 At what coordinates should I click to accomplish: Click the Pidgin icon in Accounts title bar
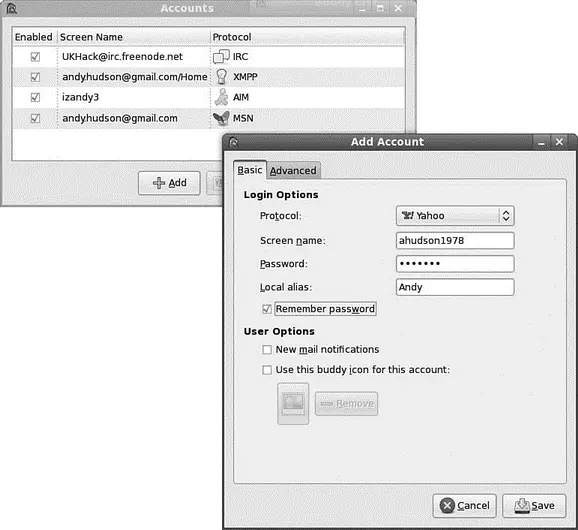(x=12, y=8)
